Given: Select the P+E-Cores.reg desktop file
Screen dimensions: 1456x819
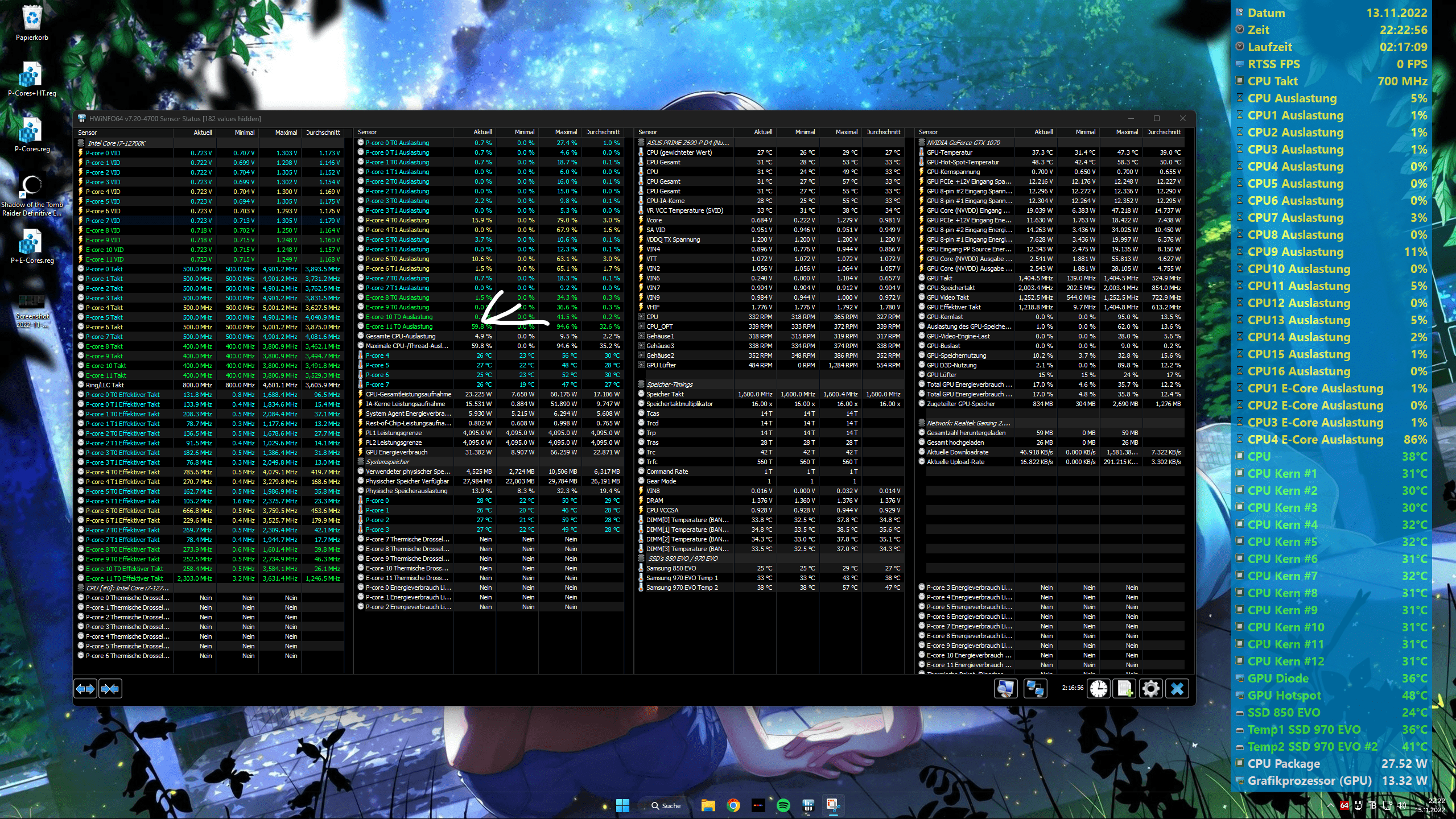Looking at the screenshot, I should click(32, 246).
